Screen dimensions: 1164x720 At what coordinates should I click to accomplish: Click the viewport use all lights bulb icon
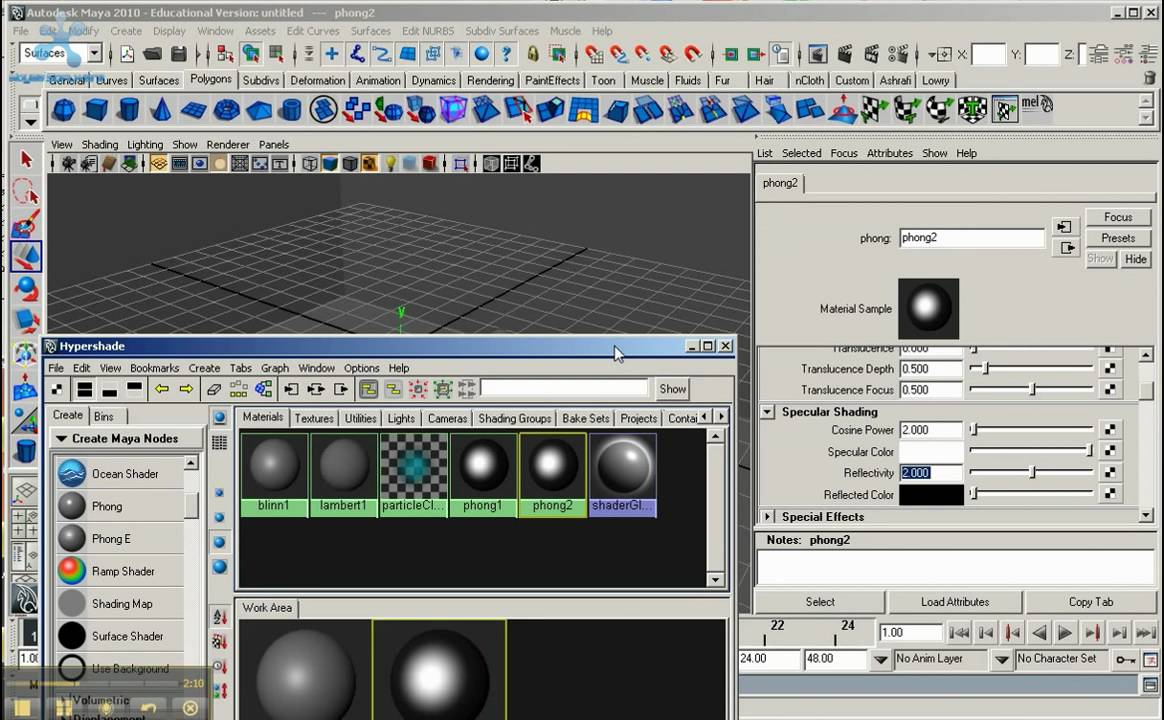[x=390, y=163]
